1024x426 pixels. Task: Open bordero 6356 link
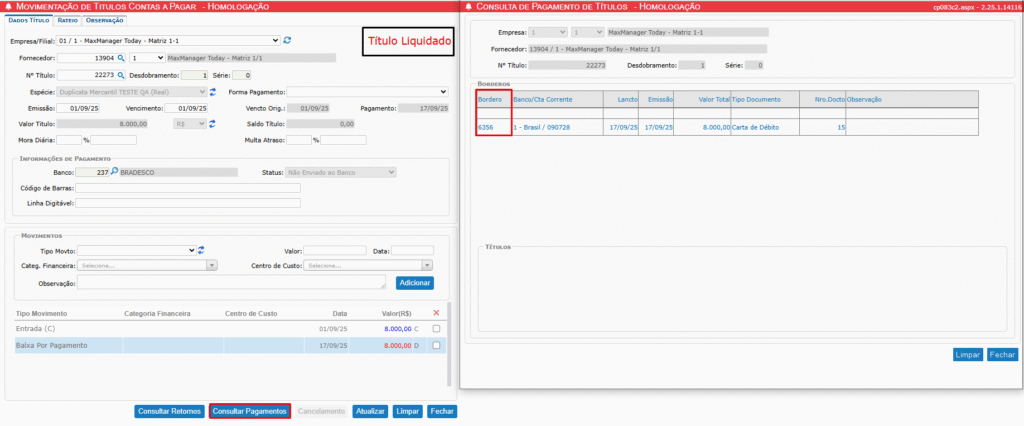(x=486, y=128)
